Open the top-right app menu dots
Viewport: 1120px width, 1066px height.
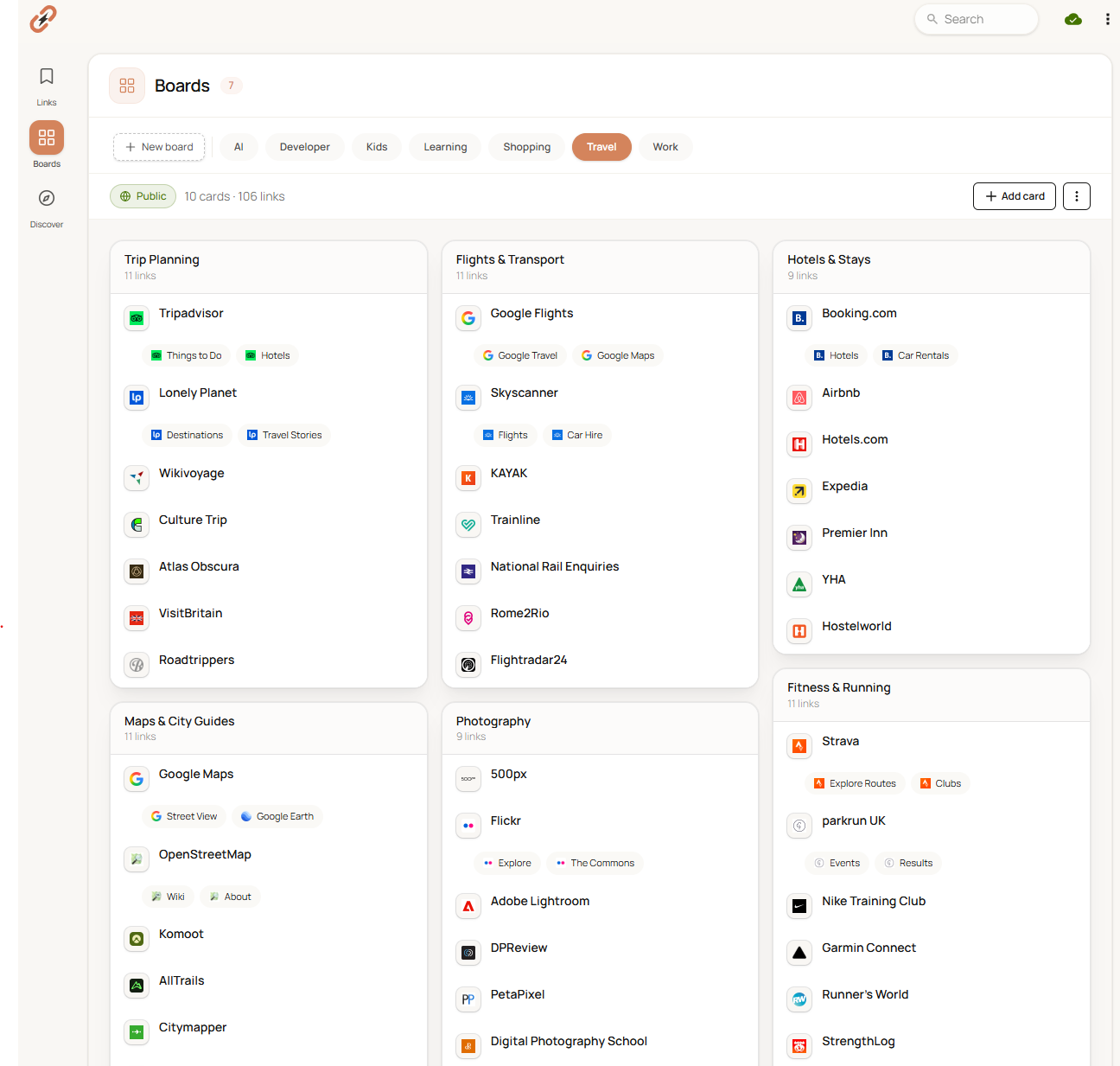tap(1107, 19)
